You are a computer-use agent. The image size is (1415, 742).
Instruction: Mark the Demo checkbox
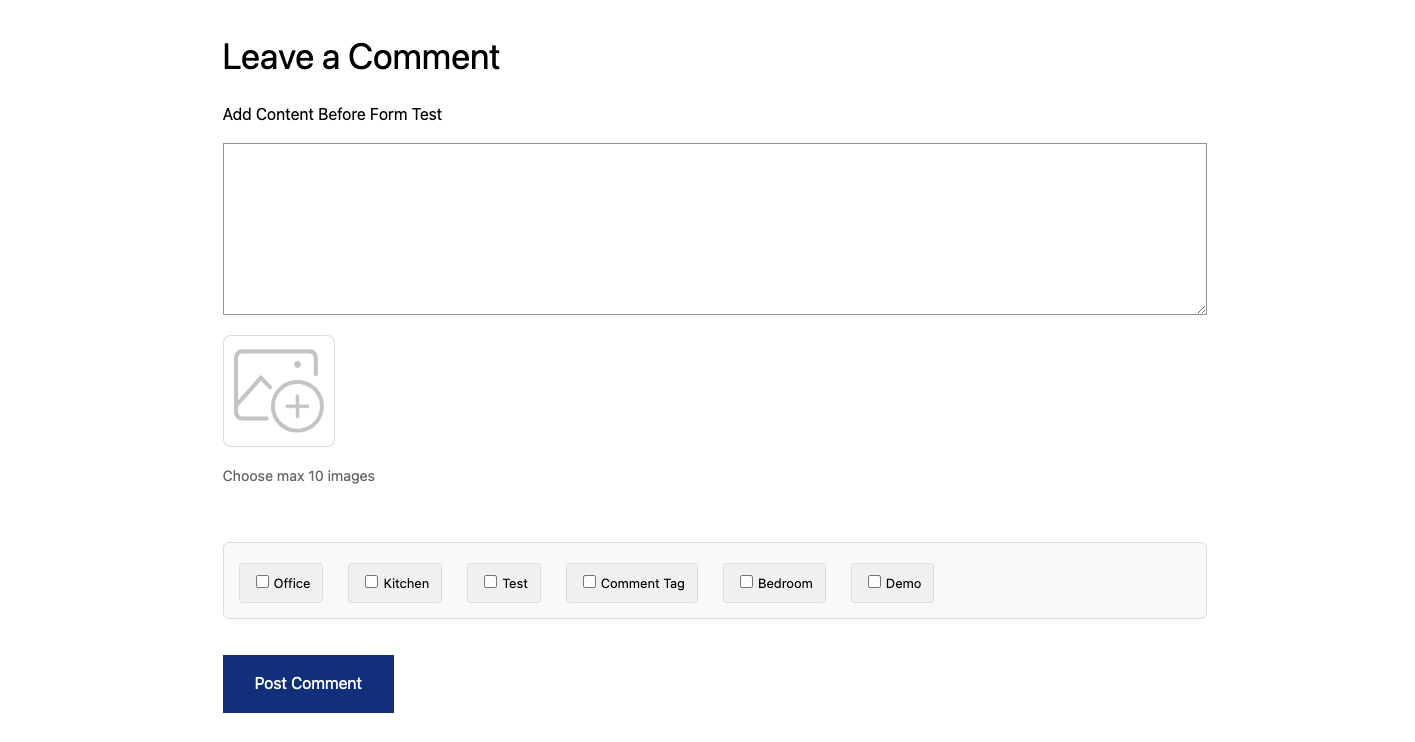(x=874, y=582)
